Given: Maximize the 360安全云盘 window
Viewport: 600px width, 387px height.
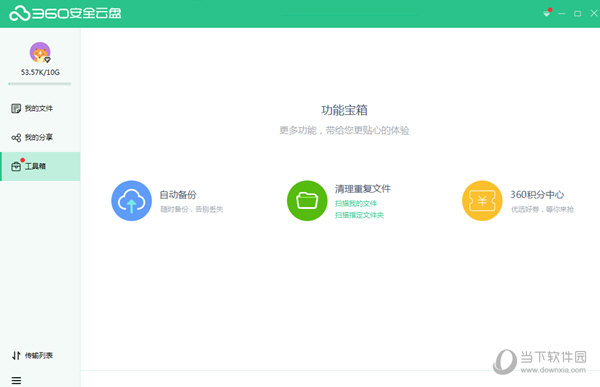Looking at the screenshot, I should tap(577, 13).
